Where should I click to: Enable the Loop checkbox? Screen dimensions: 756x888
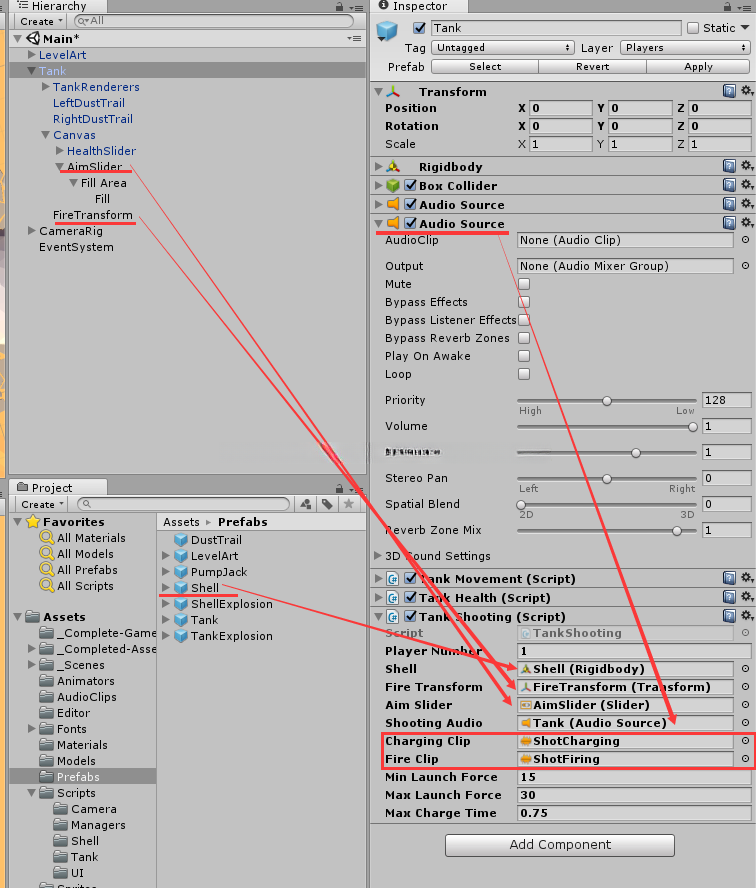click(524, 374)
